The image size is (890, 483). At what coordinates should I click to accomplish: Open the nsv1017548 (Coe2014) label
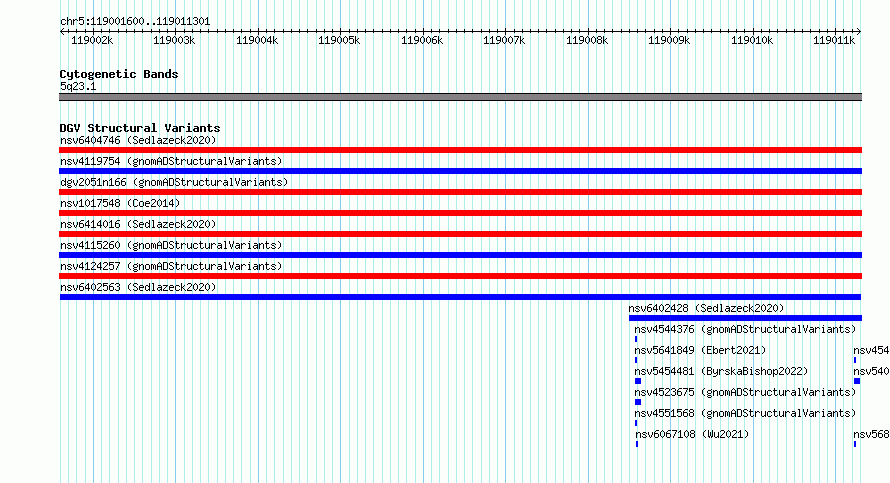120,203
